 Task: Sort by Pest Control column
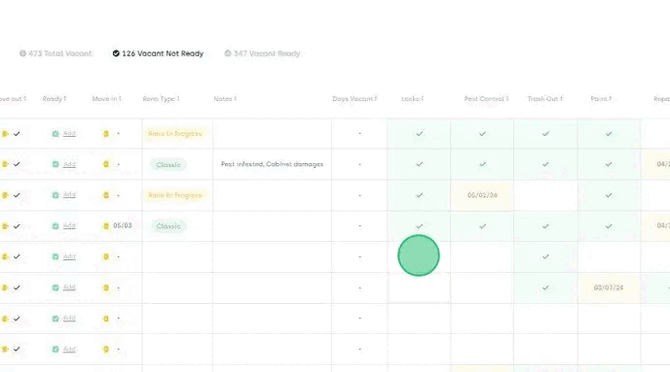click(486, 99)
